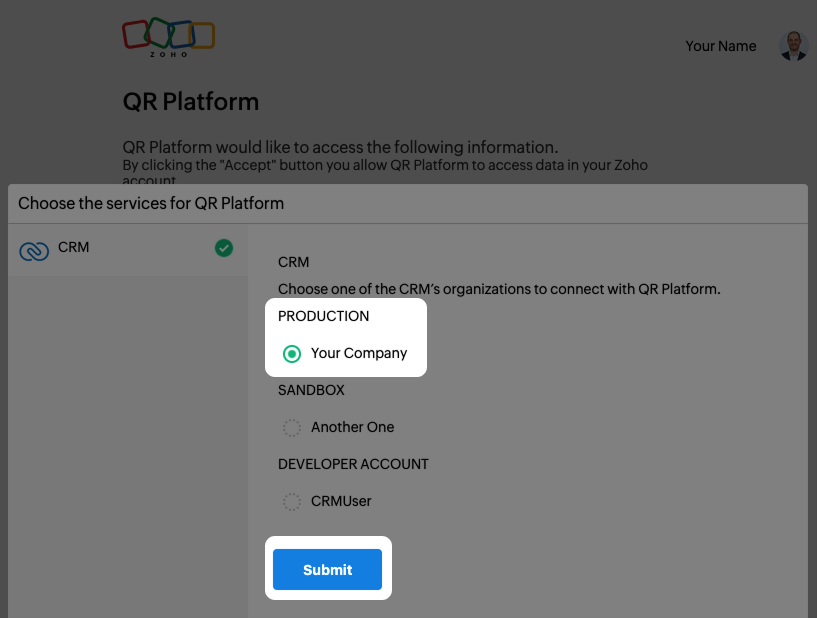
Task: Click the avatar picture beside Your Name
Action: click(792, 46)
